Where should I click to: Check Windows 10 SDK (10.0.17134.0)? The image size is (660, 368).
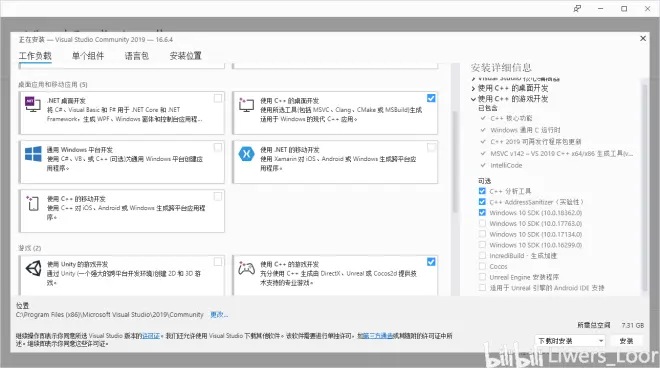pos(482,234)
